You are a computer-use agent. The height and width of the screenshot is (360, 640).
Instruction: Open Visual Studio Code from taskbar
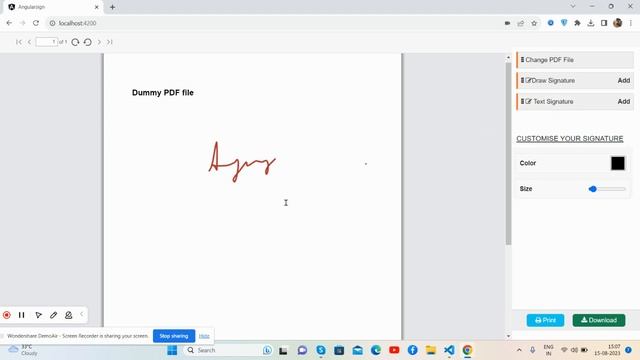(449, 350)
